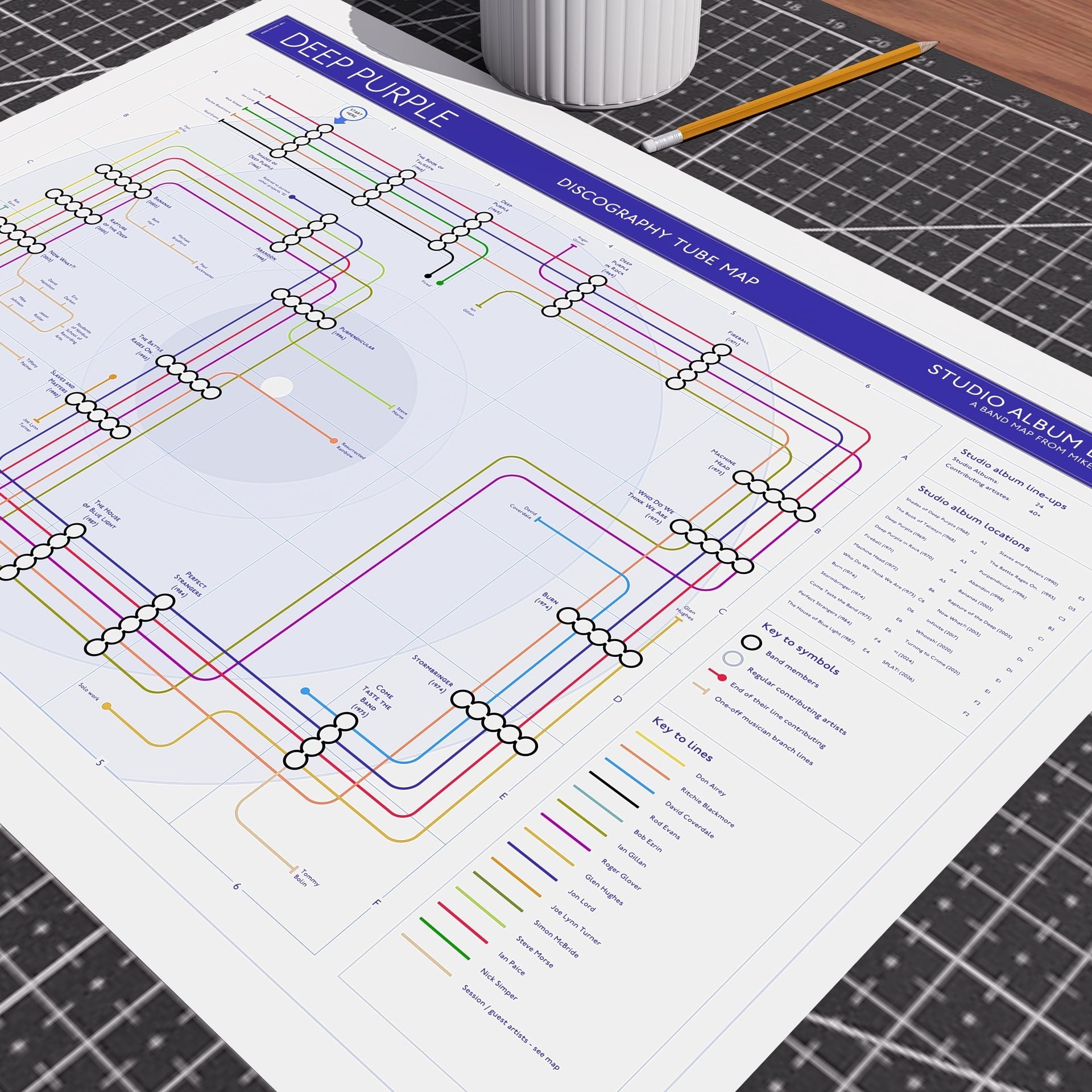1092x1092 pixels.
Task: Click the Joe Lynn Turner name in line key
Action: click(576, 926)
